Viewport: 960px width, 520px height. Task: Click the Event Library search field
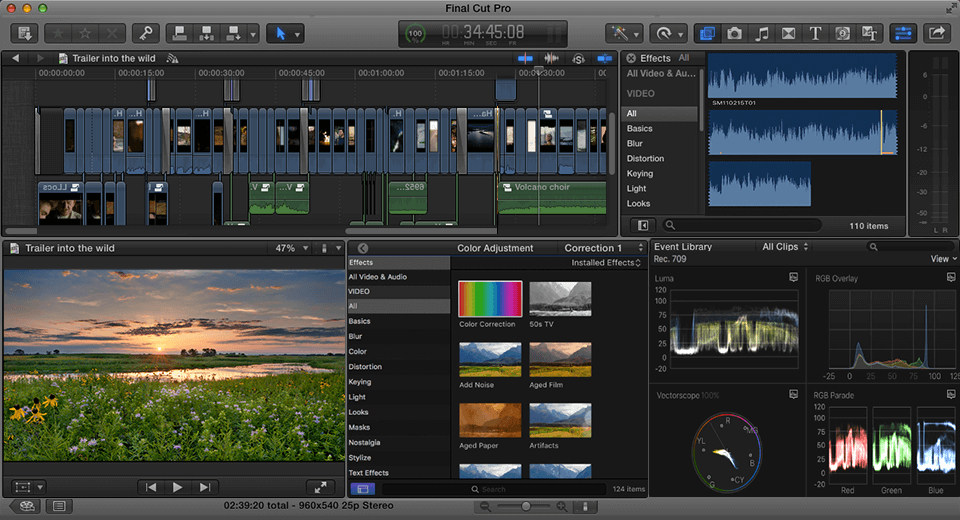click(x=909, y=247)
